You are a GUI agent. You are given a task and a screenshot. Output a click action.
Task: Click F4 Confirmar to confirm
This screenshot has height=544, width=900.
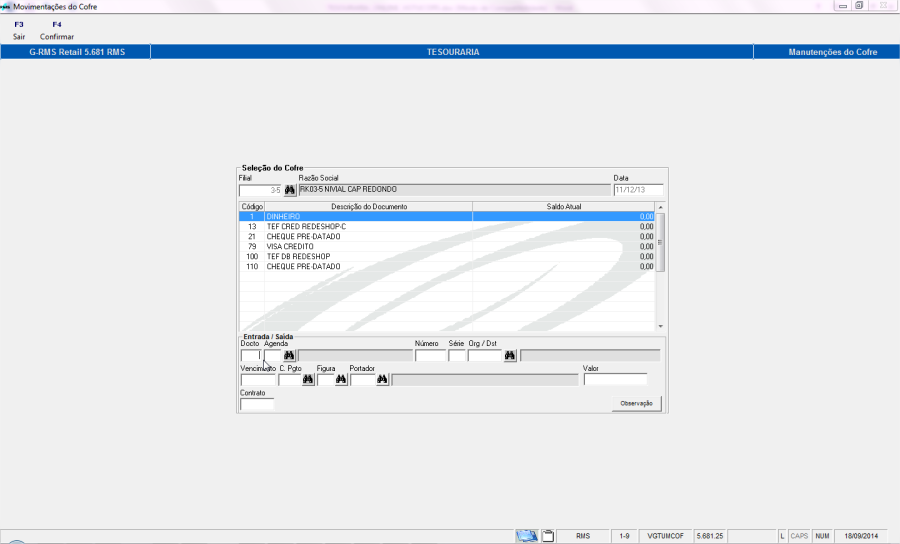57,30
